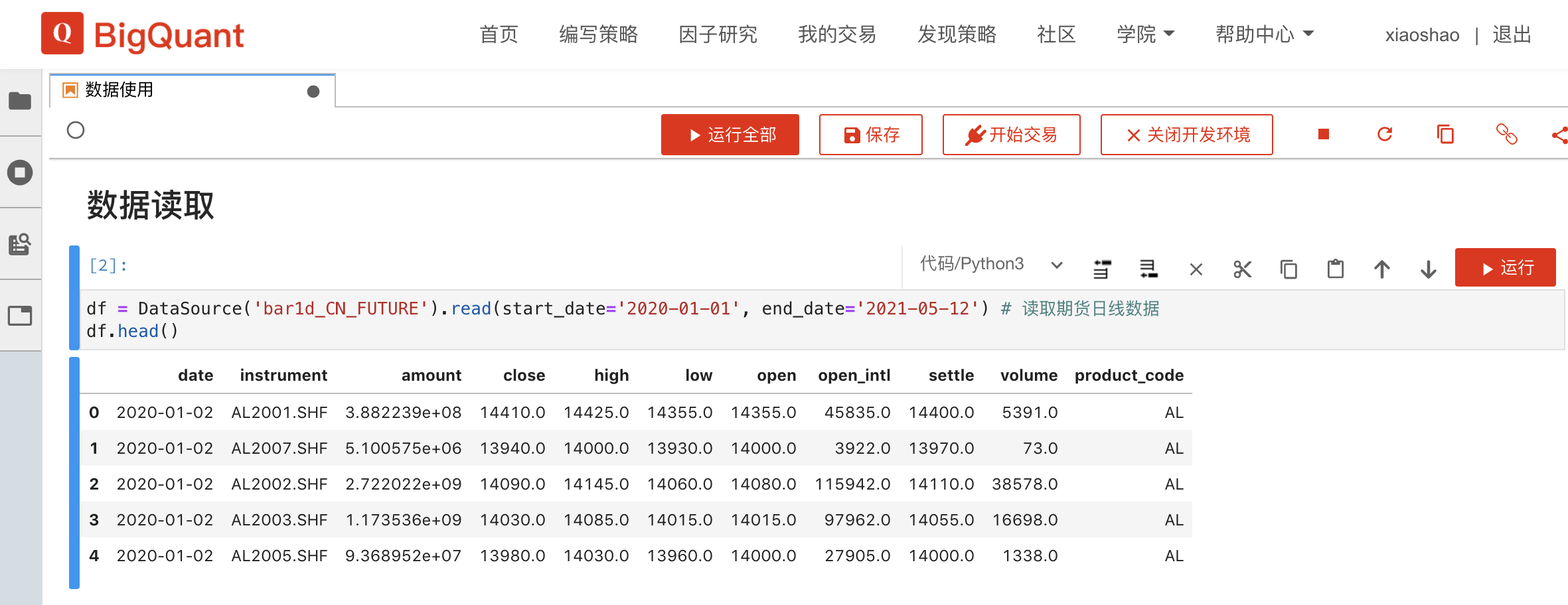1568x605 pixels.
Task: Open the running kernels sidebar icon
Action: coord(20,173)
